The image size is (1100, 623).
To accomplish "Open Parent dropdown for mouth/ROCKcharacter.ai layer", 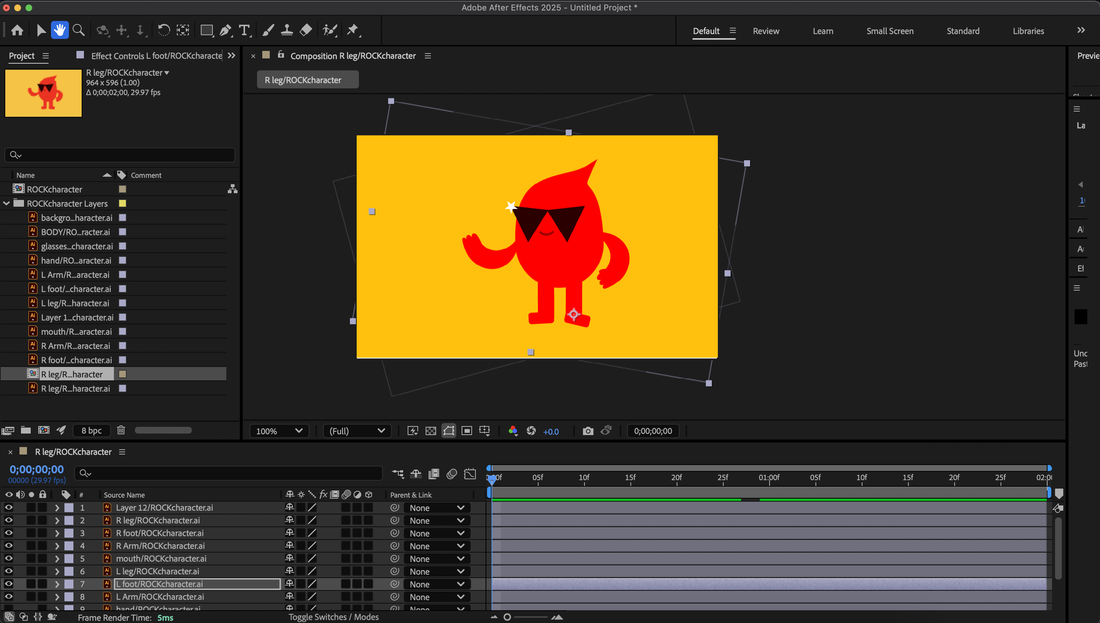I will point(436,558).
